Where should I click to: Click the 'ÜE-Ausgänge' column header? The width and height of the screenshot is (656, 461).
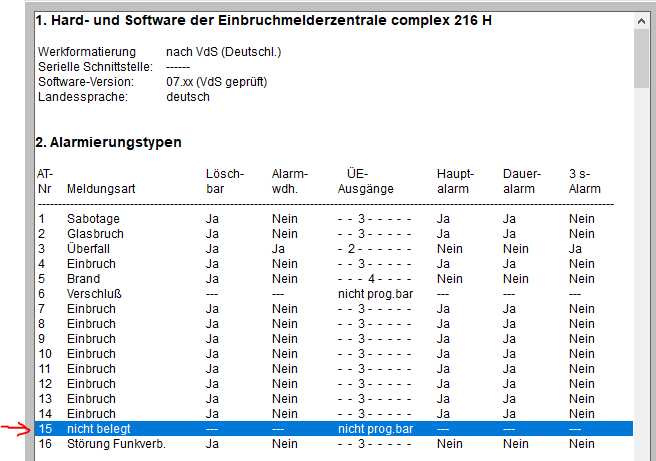(x=366, y=181)
